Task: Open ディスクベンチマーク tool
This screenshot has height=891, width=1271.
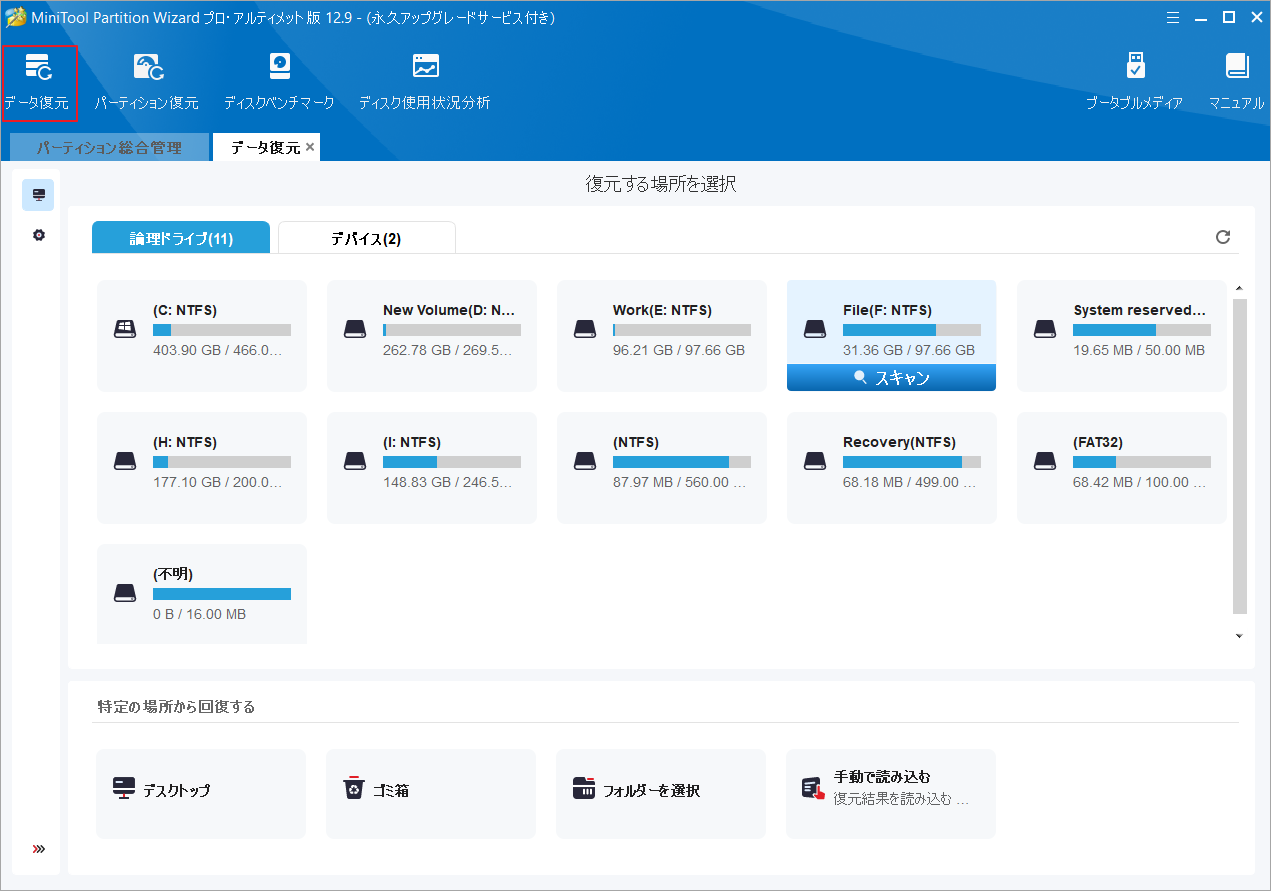Action: 279,82
